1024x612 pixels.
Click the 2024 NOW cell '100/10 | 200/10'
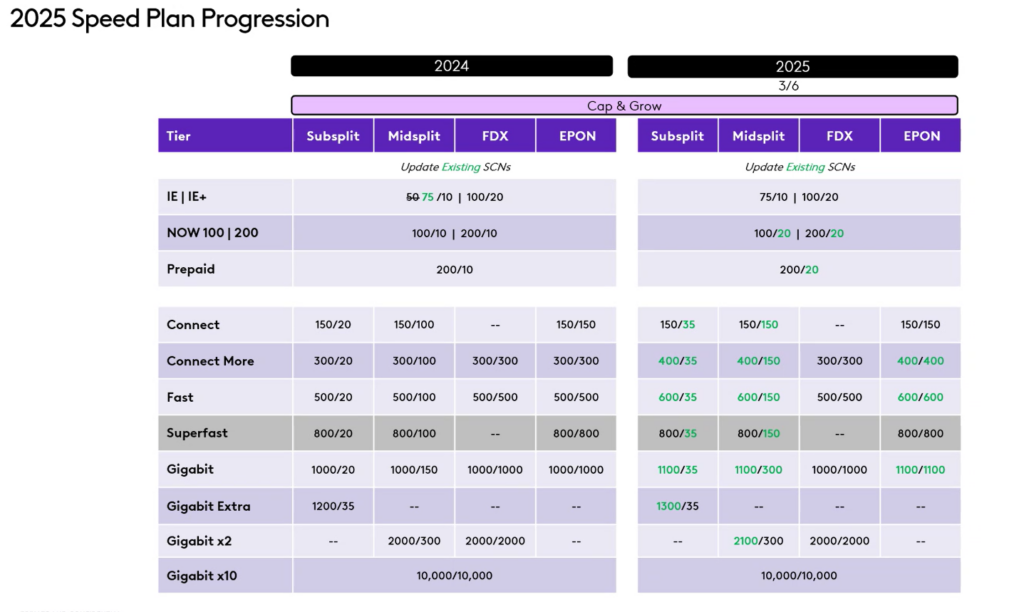click(x=455, y=233)
